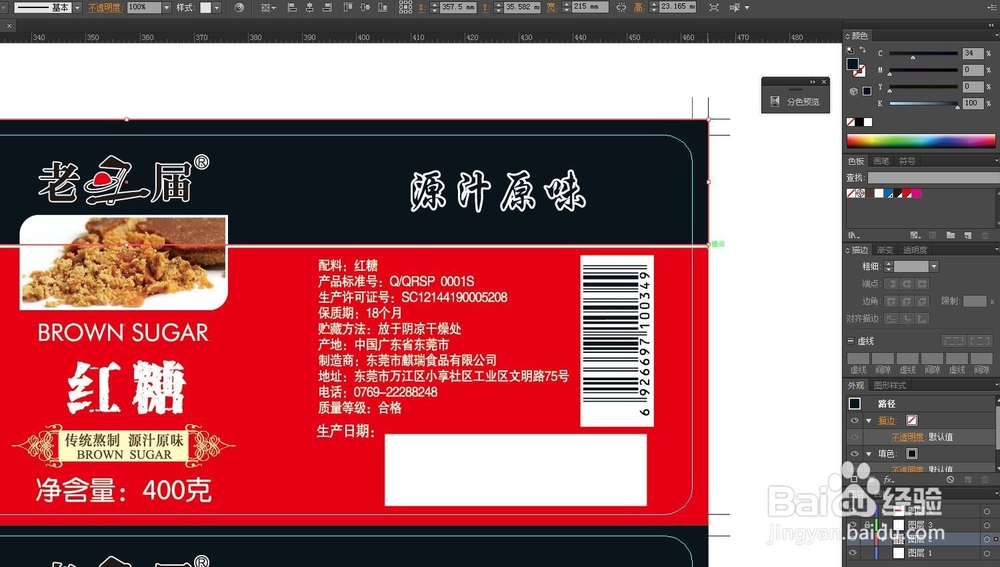Viewport: 1000px width, 567px height.
Task: Click vertical align top icon
Action: click(348, 8)
